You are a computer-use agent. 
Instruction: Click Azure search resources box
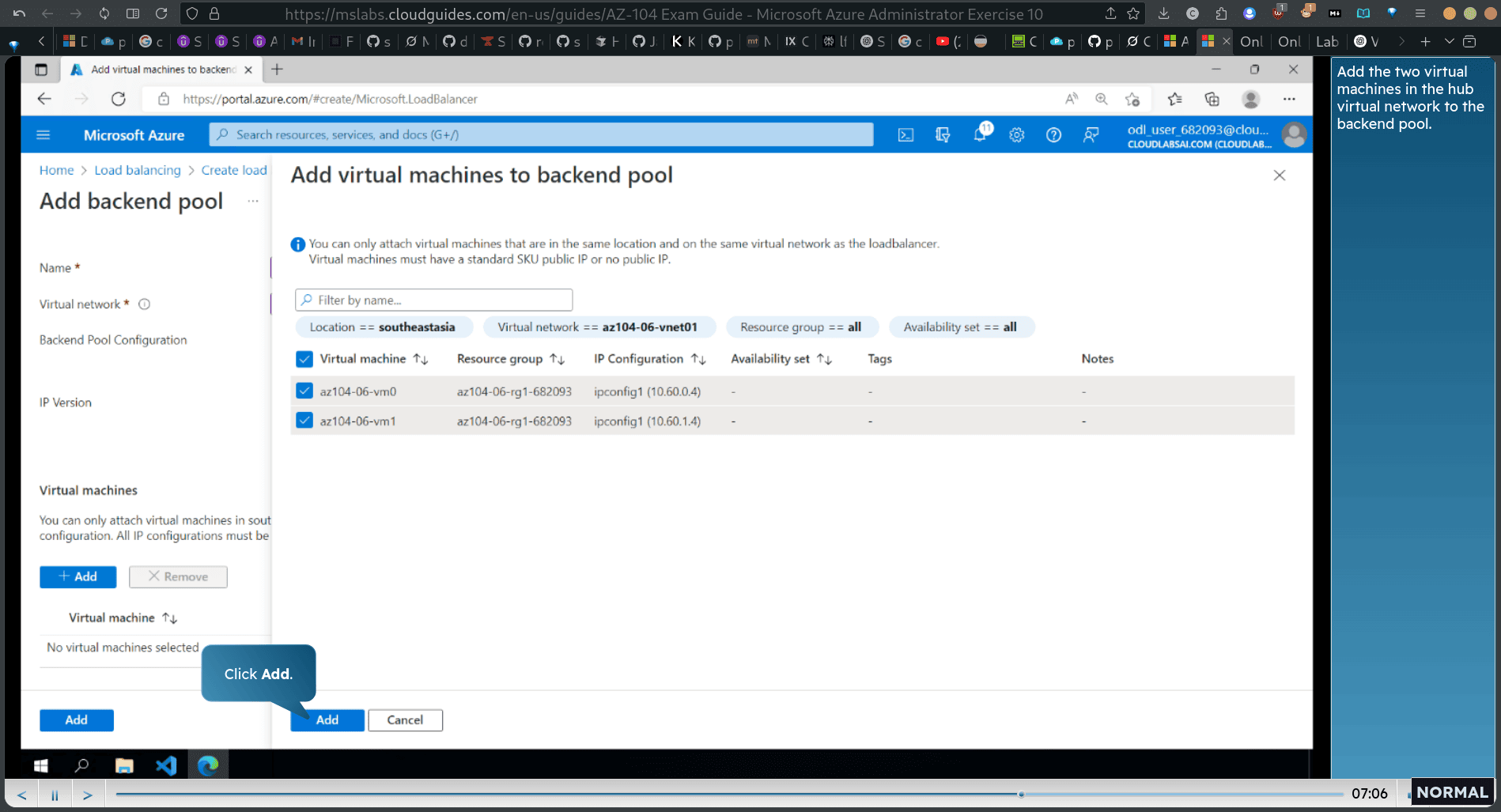click(541, 135)
